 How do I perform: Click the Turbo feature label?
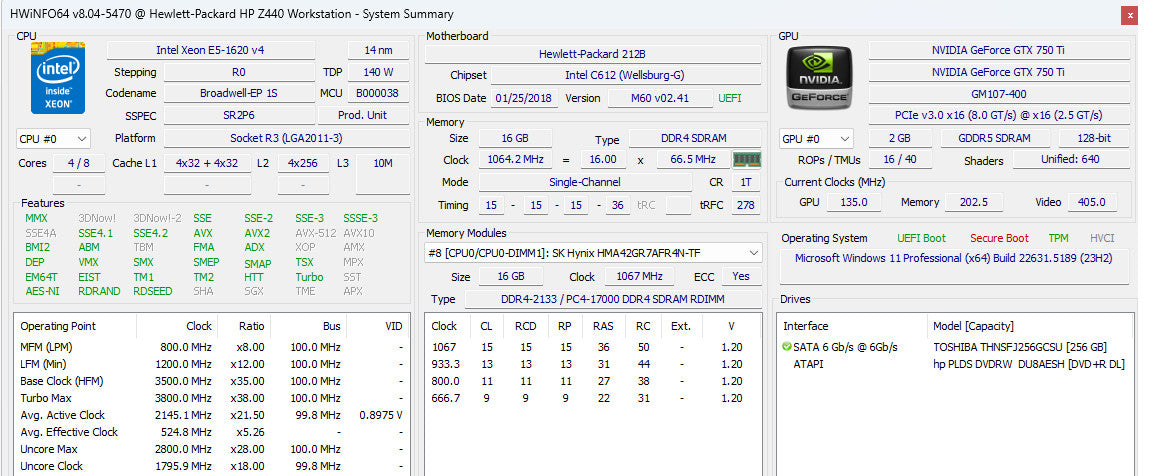[309, 277]
